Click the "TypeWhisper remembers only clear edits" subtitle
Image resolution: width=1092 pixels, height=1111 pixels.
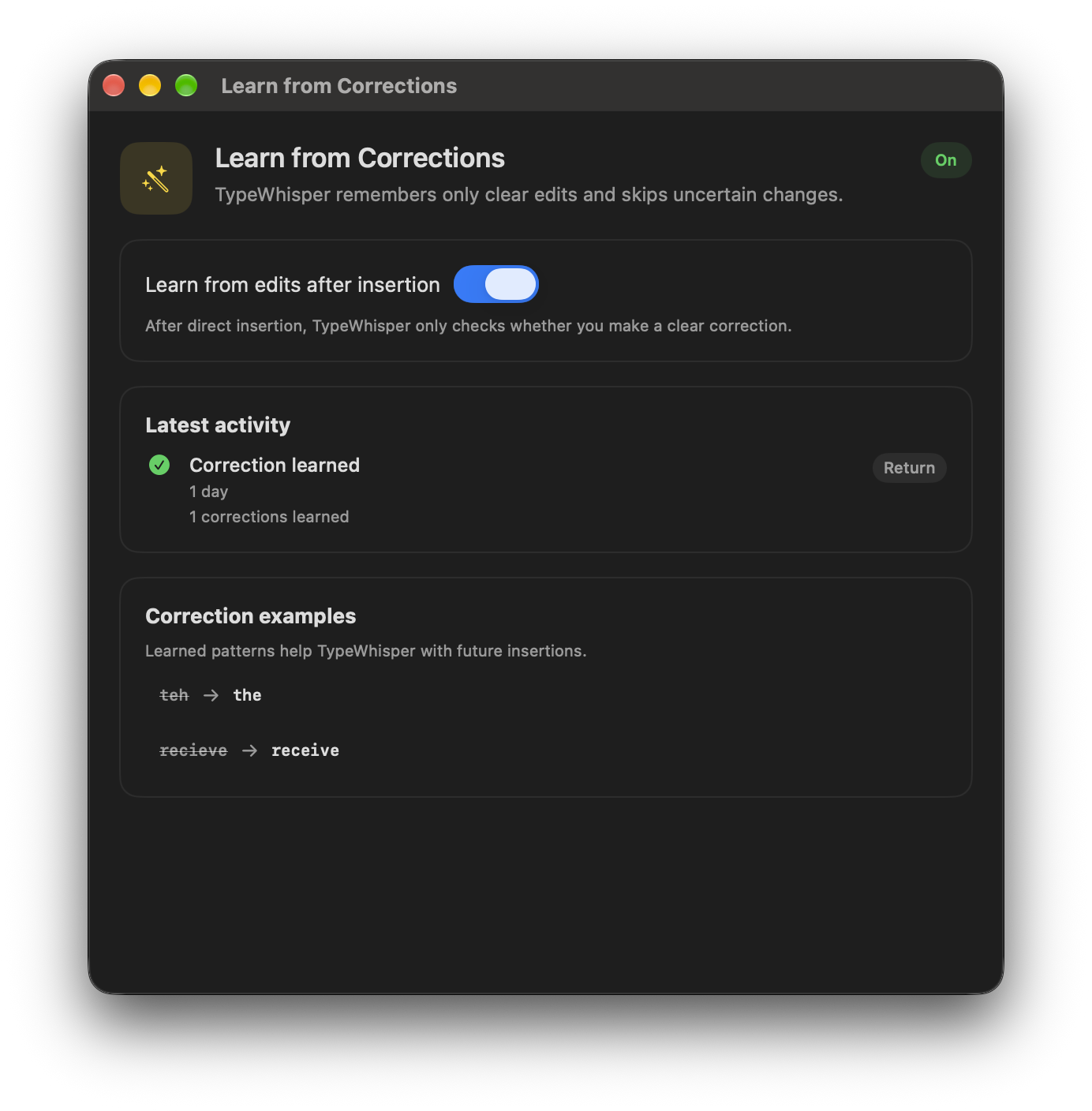[x=529, y=195]
